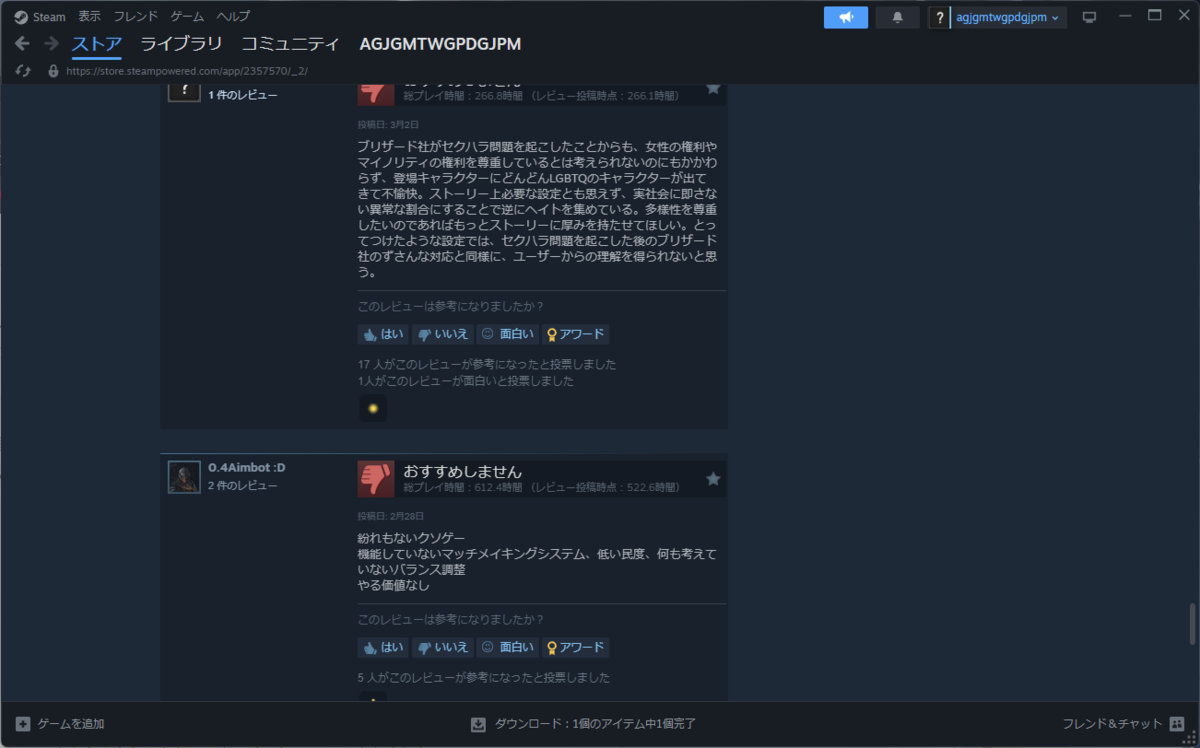This screenshot has height=748, width=1200.
Task: Open the "2 件のレビュー" link
Action: [x=243, y=485]
